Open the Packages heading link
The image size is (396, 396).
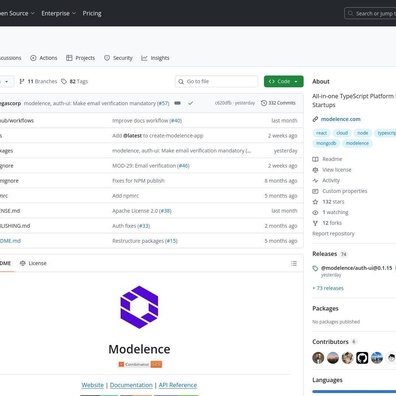325,309
